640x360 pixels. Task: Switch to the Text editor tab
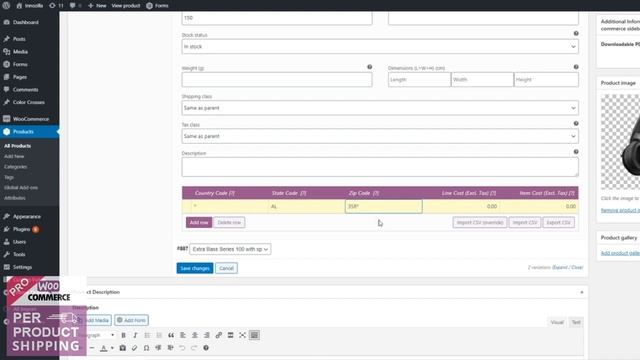[x=576, y=322]
